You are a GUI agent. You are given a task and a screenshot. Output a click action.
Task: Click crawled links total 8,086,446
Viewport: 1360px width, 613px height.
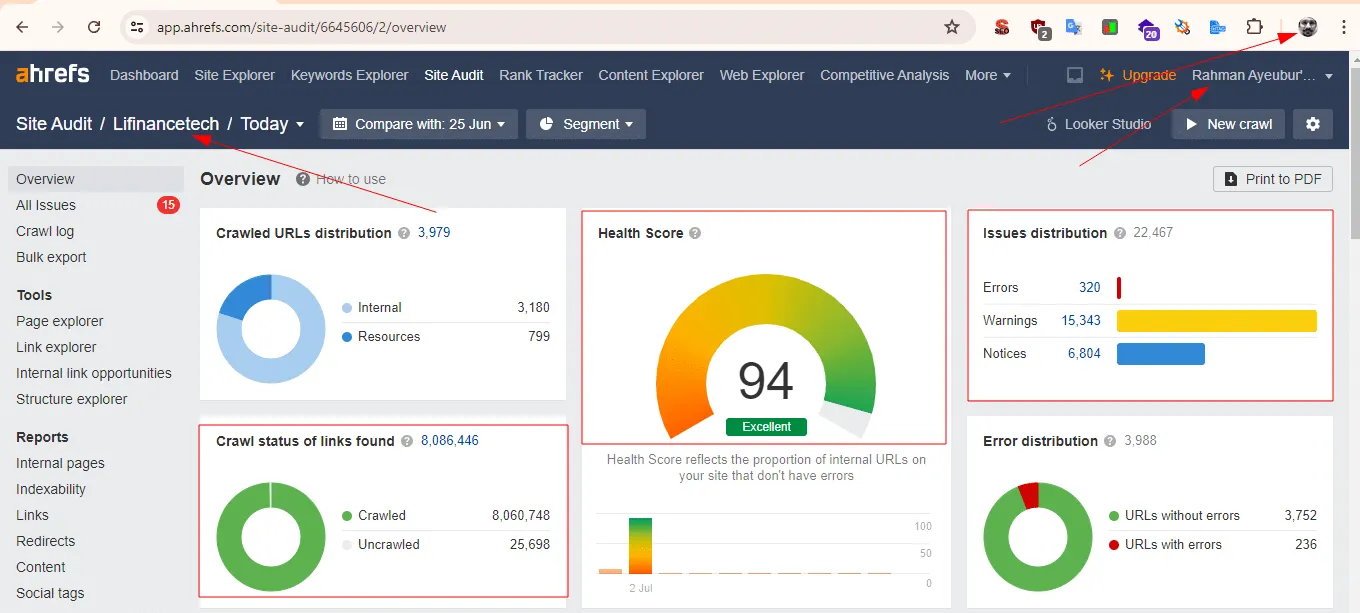point(449,441)
